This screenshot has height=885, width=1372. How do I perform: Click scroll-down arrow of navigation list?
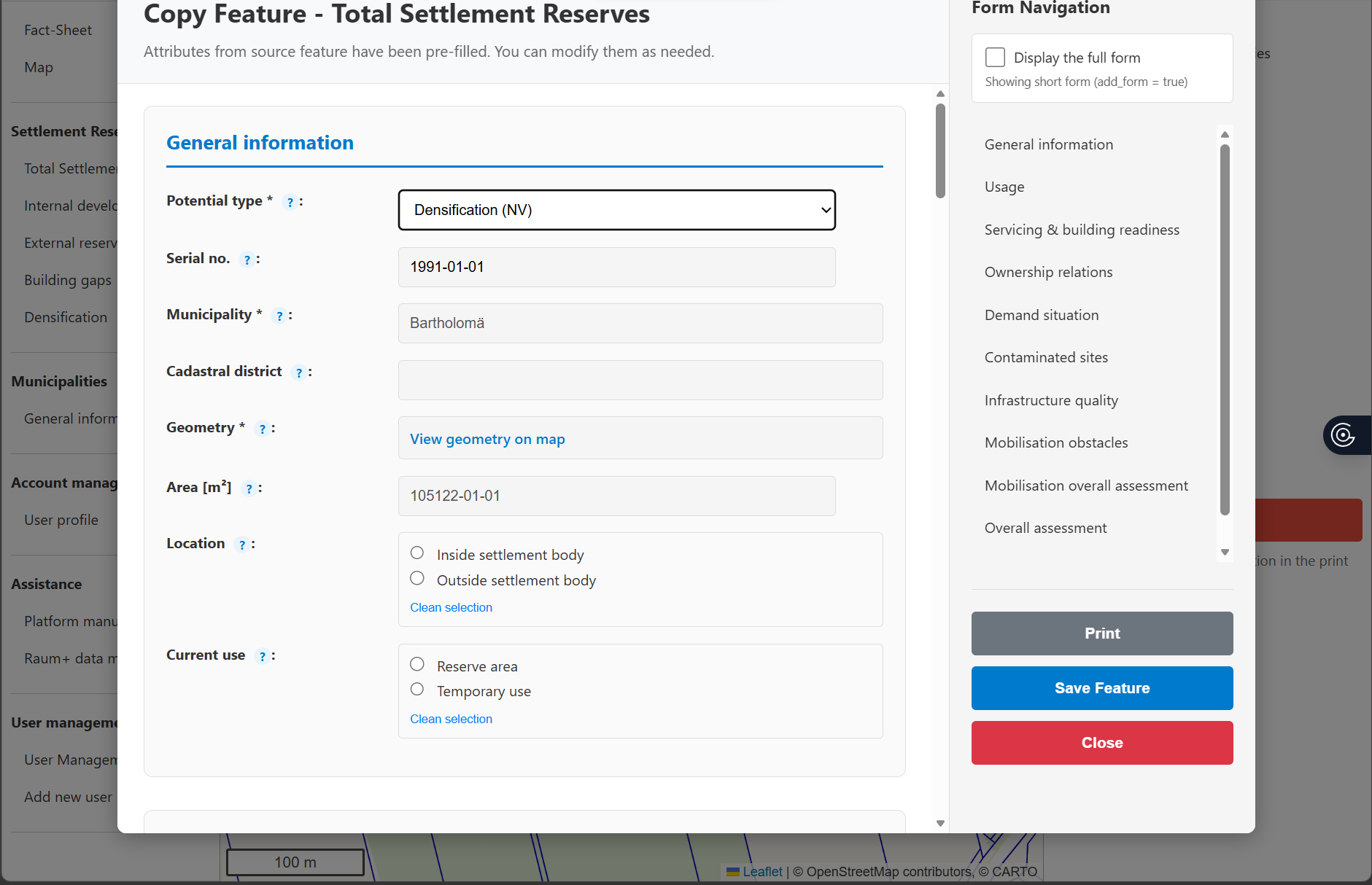click(1225, 552)
